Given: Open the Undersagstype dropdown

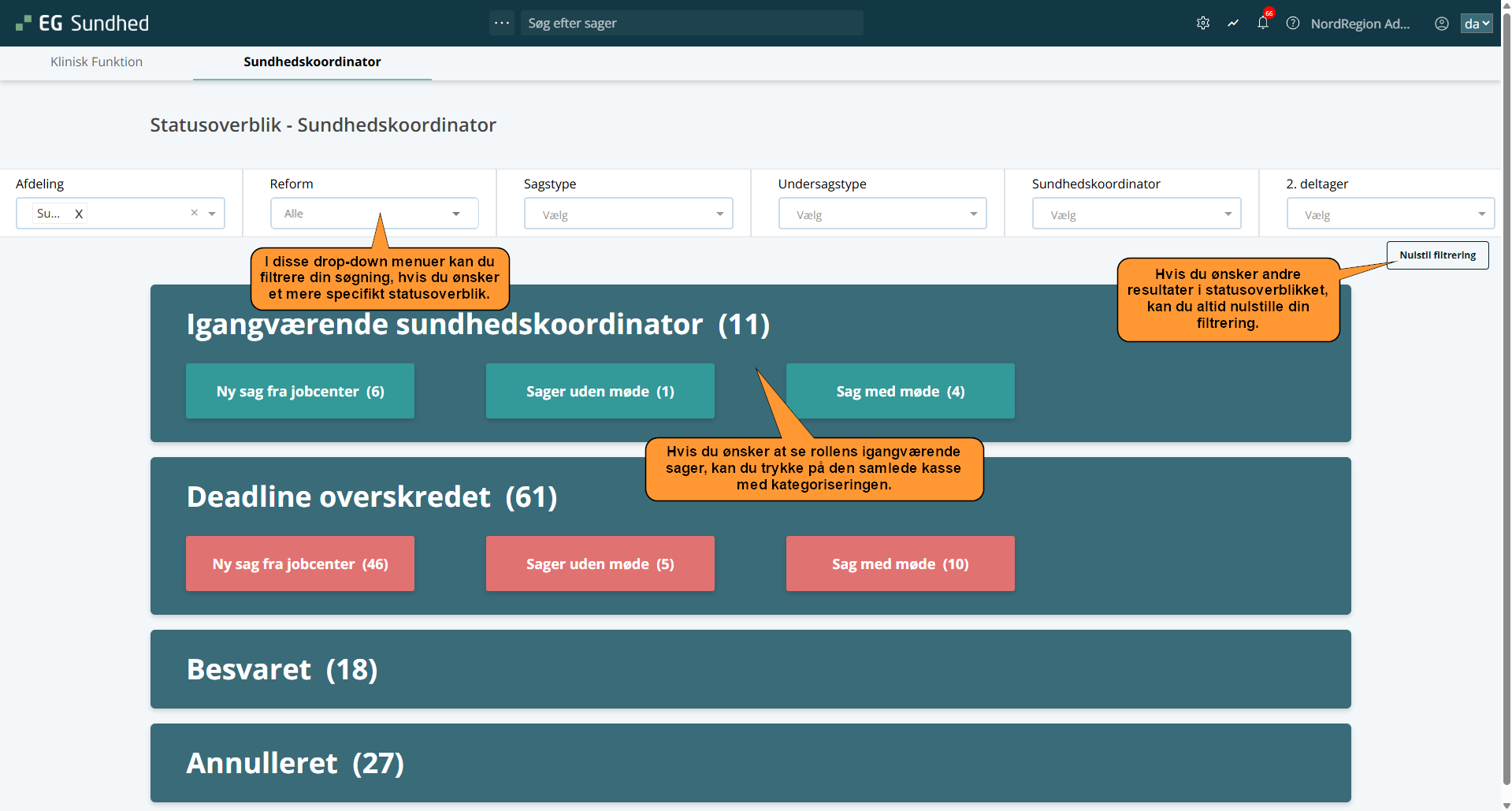Looking at the screenshot, I should pos(882,214).
